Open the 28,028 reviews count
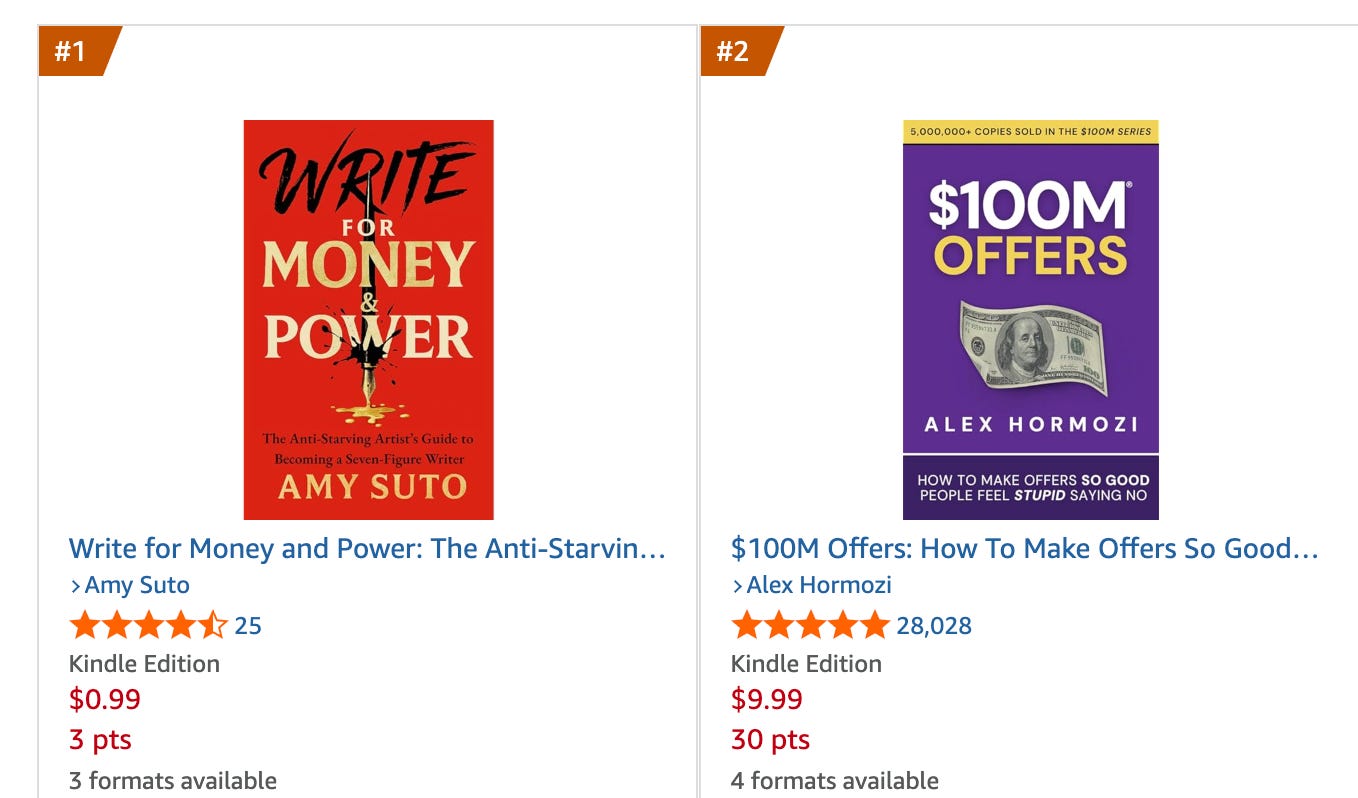The width and height of the screenshot is (1358, 798). 934,626
